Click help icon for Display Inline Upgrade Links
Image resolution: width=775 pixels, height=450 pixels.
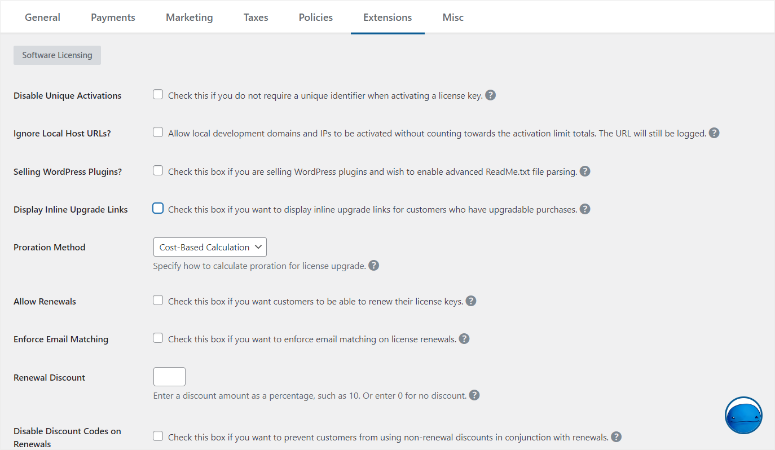click(x=584, y=209)
